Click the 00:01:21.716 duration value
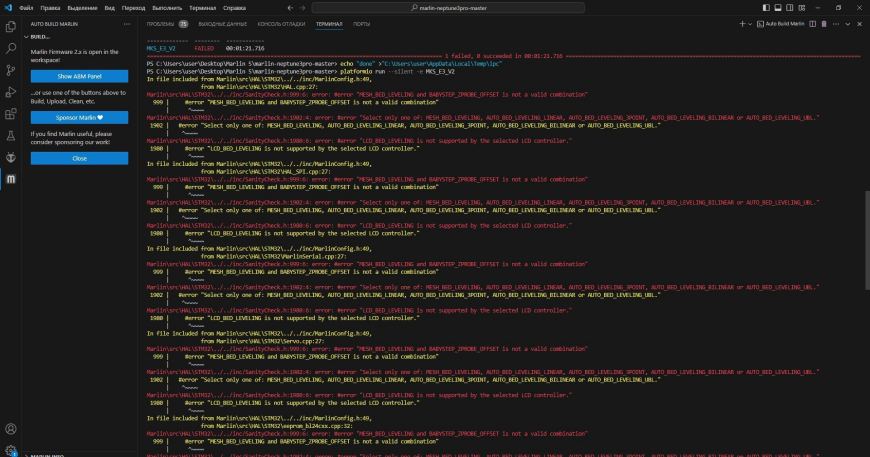The height and width of the screenshot is (457, 870). [x=245, y=48]
